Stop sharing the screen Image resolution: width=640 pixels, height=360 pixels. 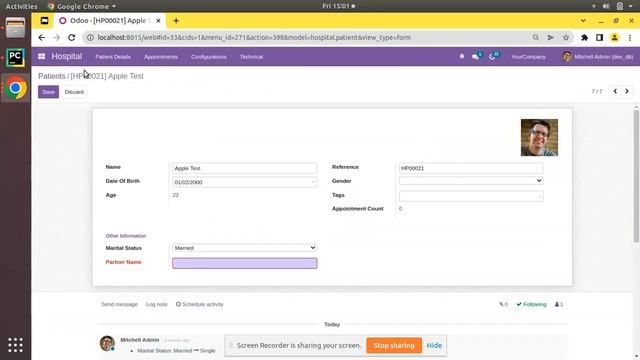pyautogui.click(x=394, y=345)
